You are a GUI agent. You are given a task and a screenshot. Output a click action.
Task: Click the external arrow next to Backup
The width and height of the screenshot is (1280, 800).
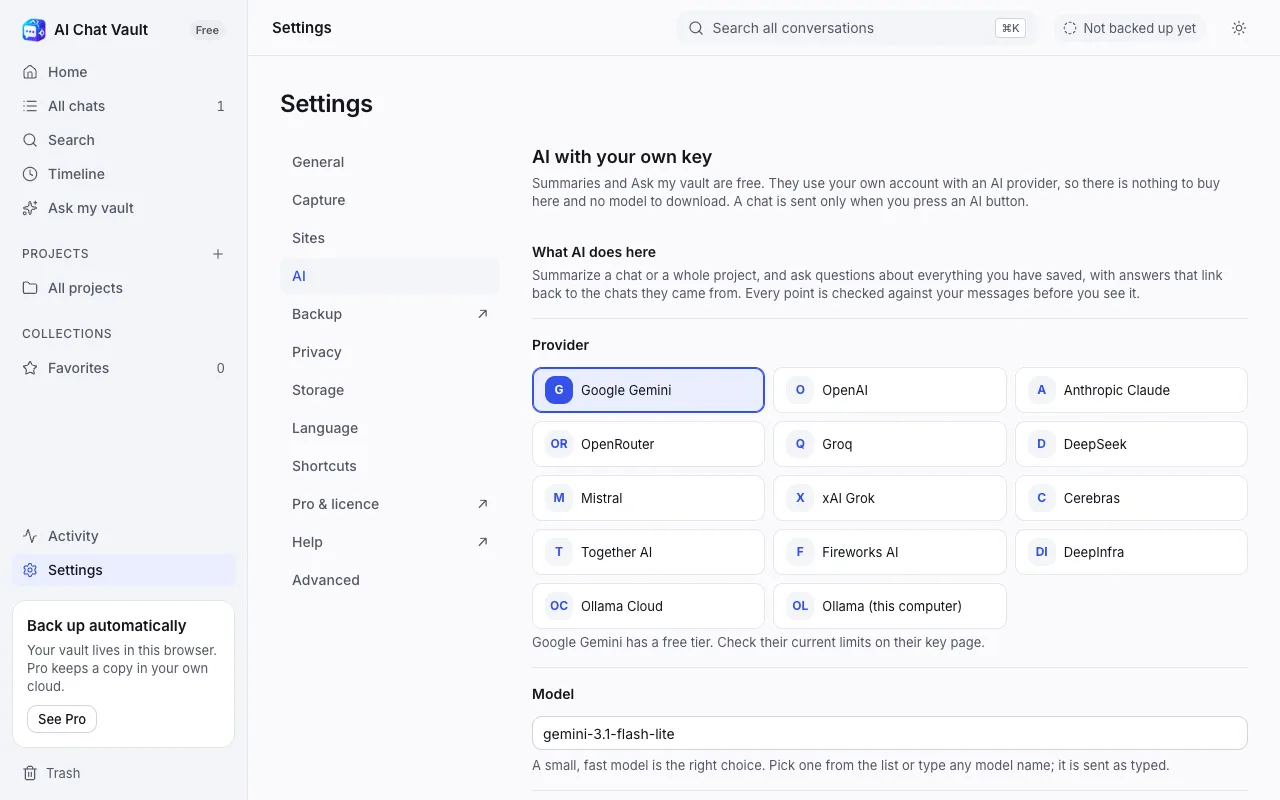pyautogui.click(x=483, y=314)
